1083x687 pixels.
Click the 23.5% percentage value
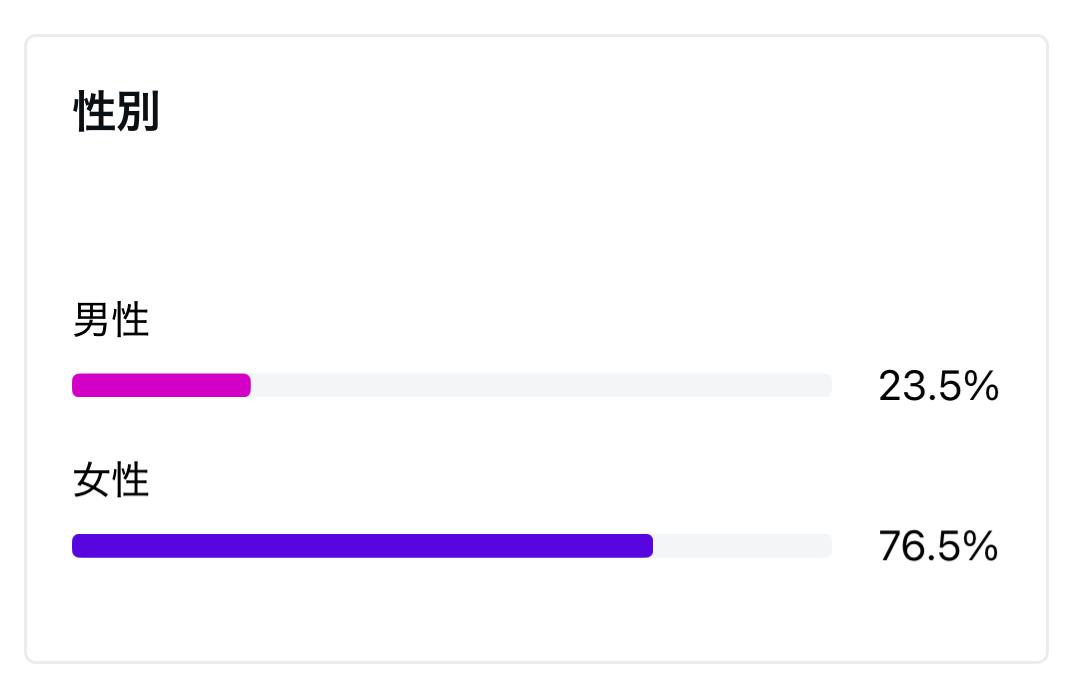938,386
